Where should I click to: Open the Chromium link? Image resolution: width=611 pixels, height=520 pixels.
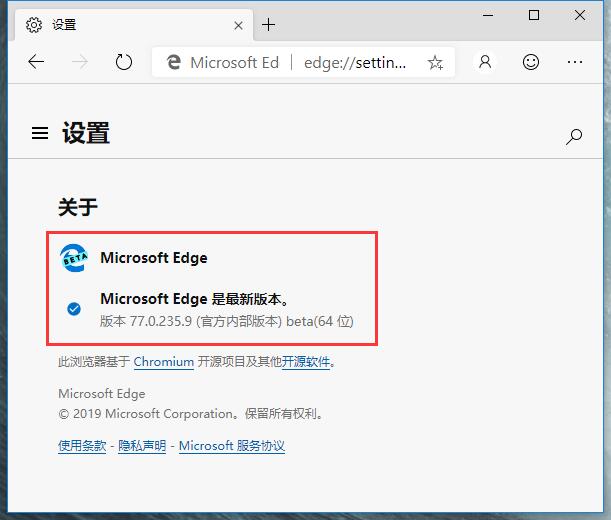point(164,362)
